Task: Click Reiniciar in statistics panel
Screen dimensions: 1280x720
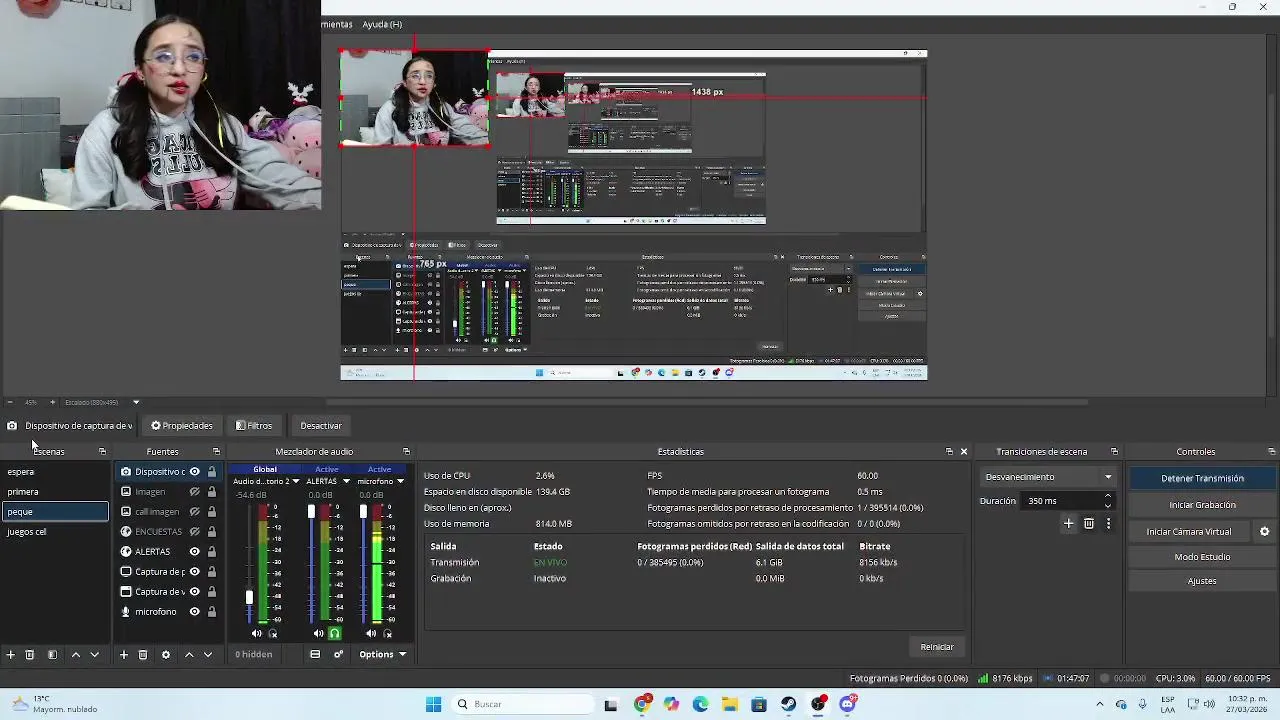Action: coord(937,647)
